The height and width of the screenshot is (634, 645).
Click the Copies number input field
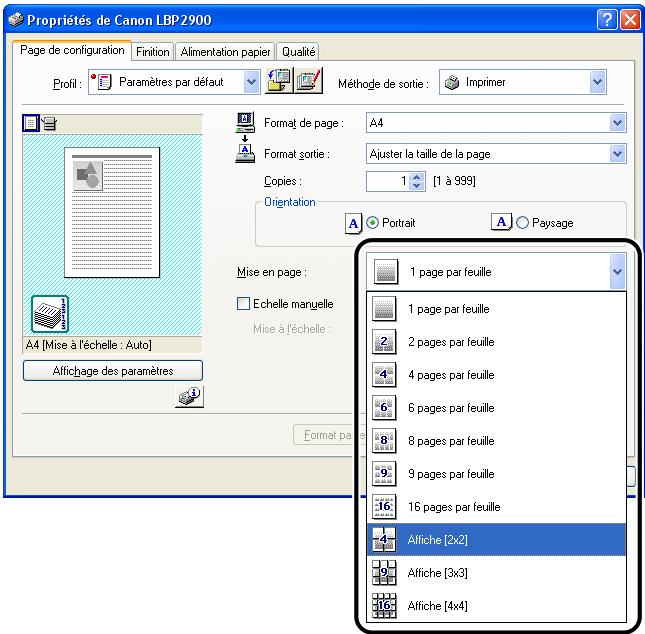click(388, 181)
